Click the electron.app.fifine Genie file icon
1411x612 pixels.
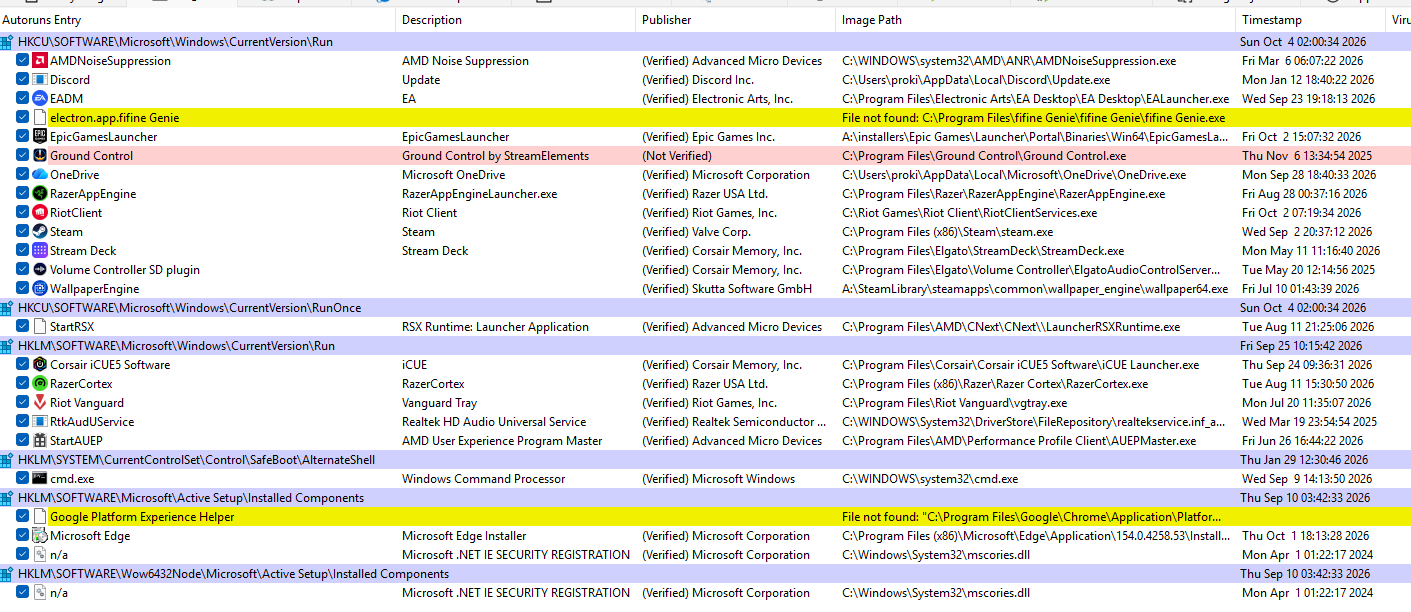40,118
